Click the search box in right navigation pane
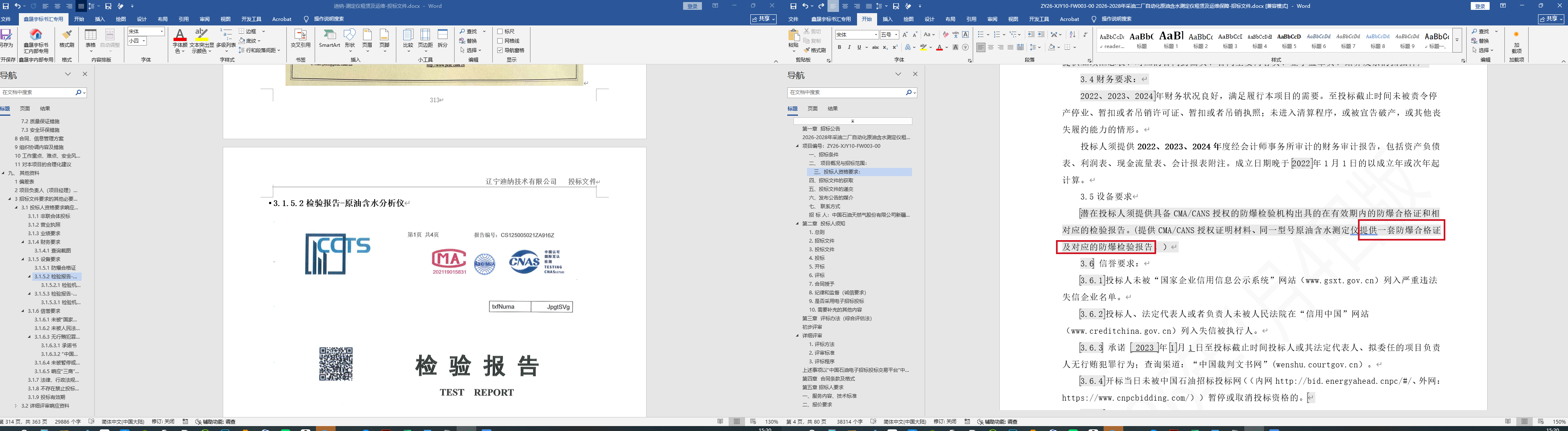Image resolution: width=1568 pixels, height=431 pixels. 846,92
